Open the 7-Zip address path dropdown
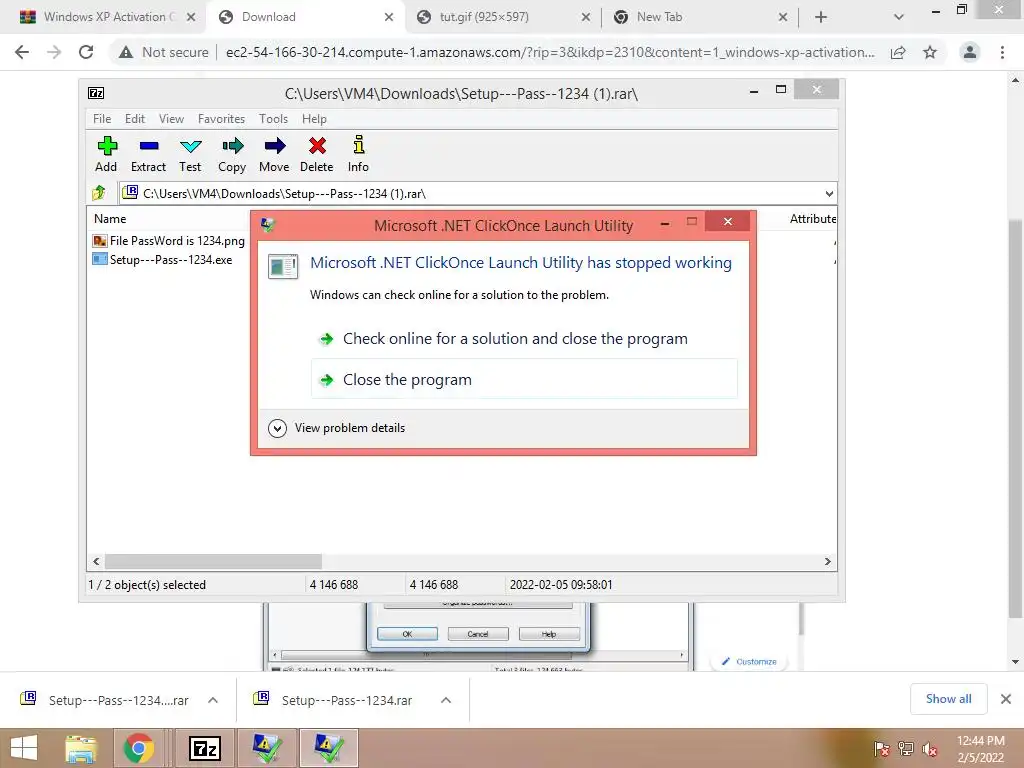This screenshot has width=1024, height=768. [829, 194]
